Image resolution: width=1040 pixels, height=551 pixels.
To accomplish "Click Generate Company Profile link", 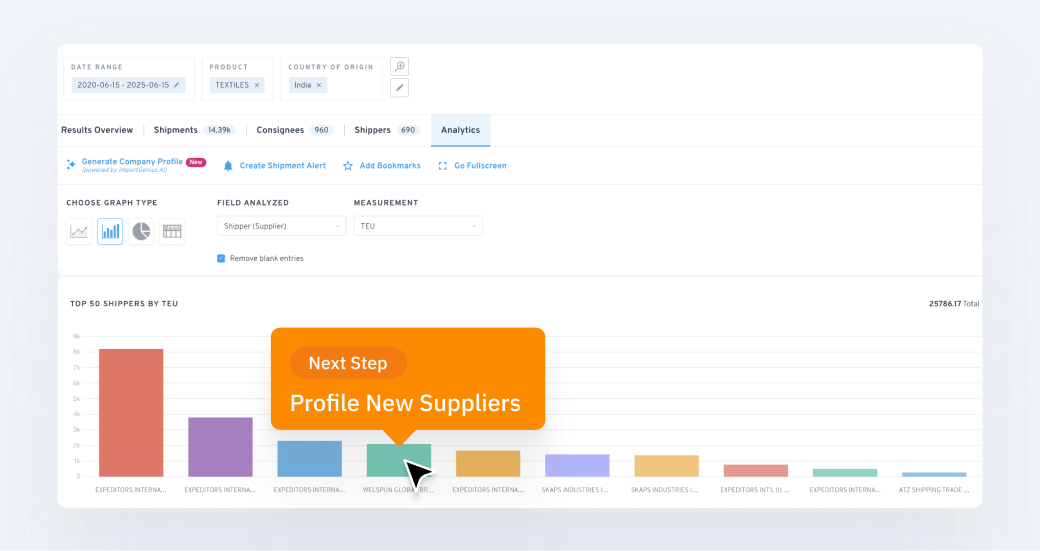I will (x=132, y=162).
